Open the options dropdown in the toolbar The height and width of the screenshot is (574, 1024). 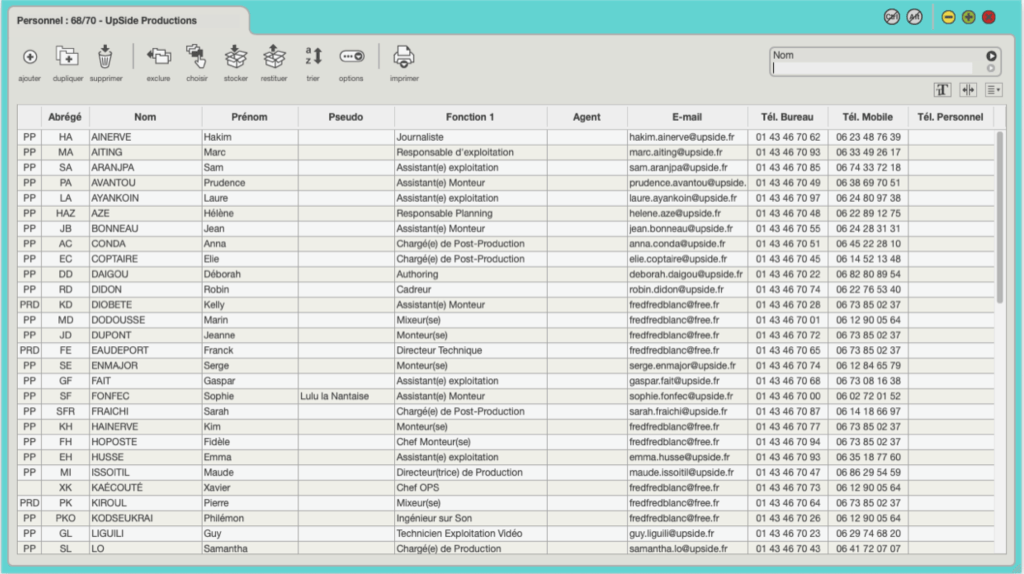pyautogui.click(x=351, y=57)
